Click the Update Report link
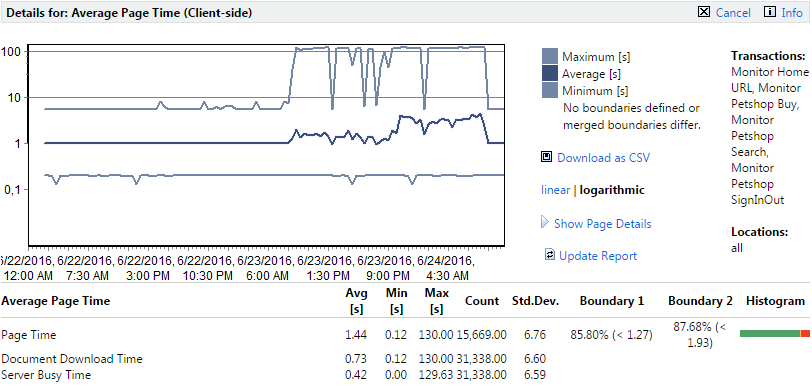 [598, 256]
